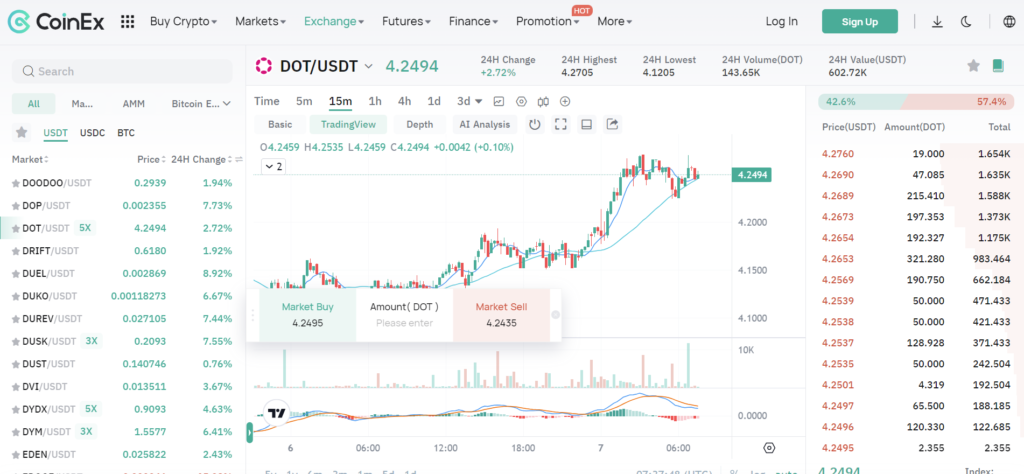The width and height of the screenshot is (1024, 474).
Task: Switch to the Depth chart tab
Action: (419, 124)
